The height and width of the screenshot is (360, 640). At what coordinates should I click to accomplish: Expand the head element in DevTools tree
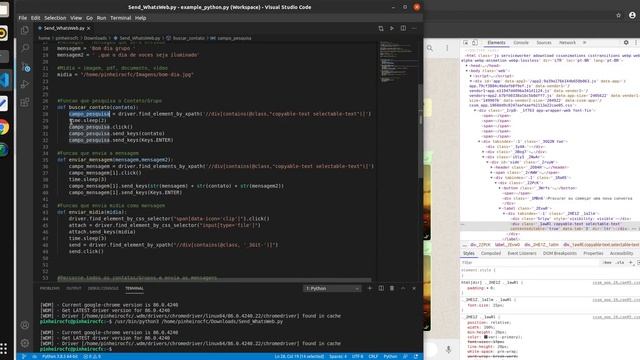[x=467, y=65]
